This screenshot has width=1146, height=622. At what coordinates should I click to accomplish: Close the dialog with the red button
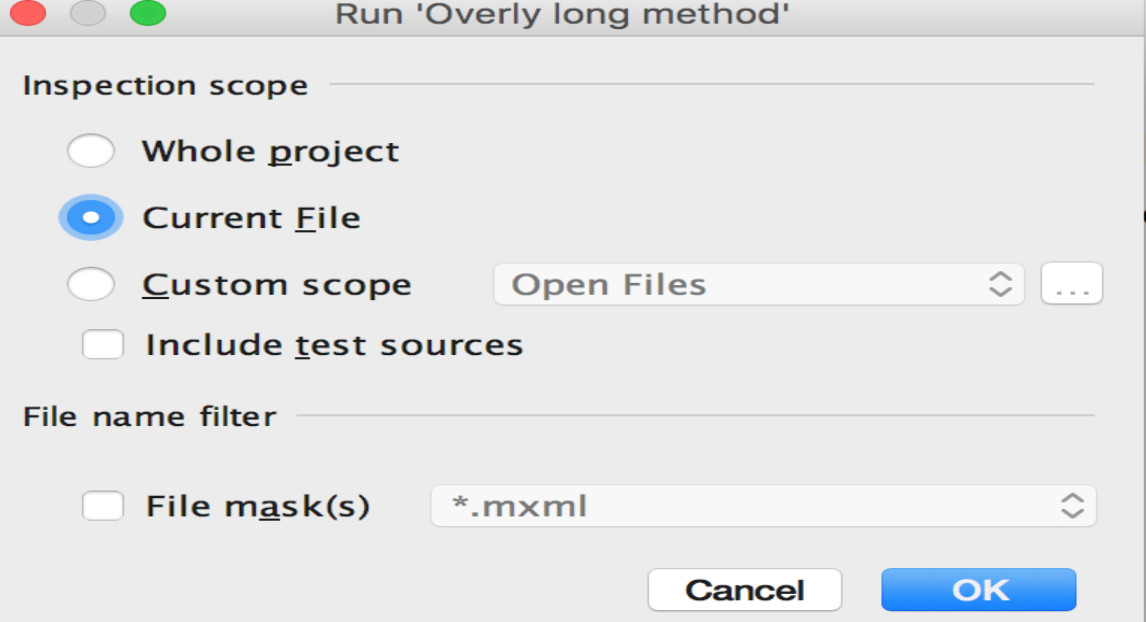point(28,14)
